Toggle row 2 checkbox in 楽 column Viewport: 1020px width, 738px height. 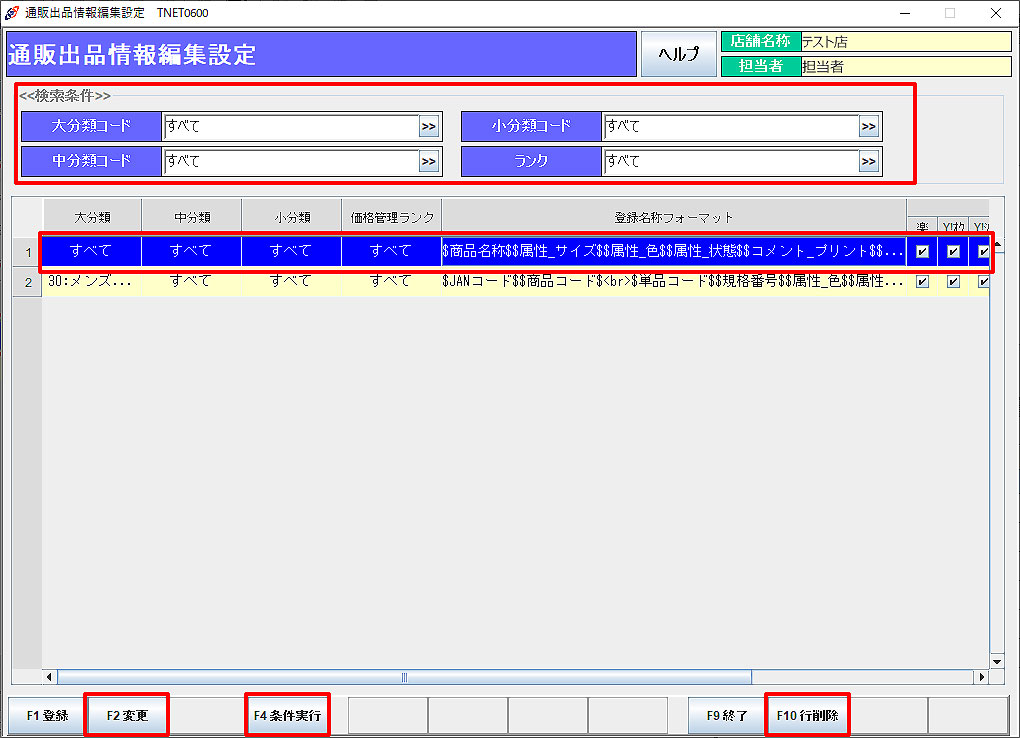click(922, 282)
